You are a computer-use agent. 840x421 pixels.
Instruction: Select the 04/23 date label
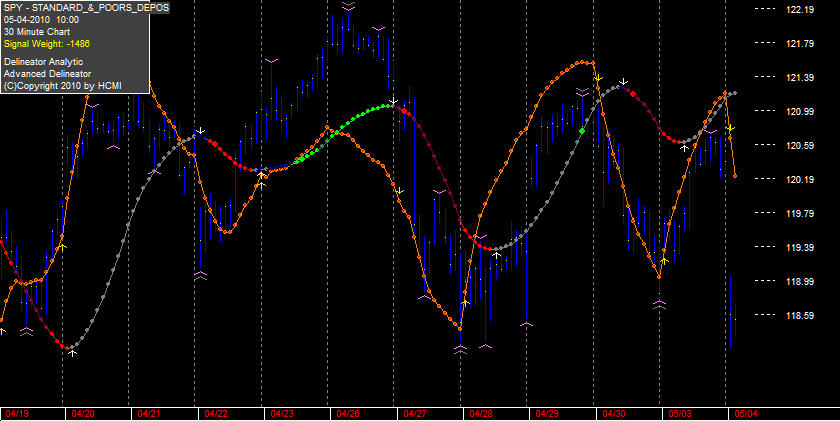click(282, 414)
